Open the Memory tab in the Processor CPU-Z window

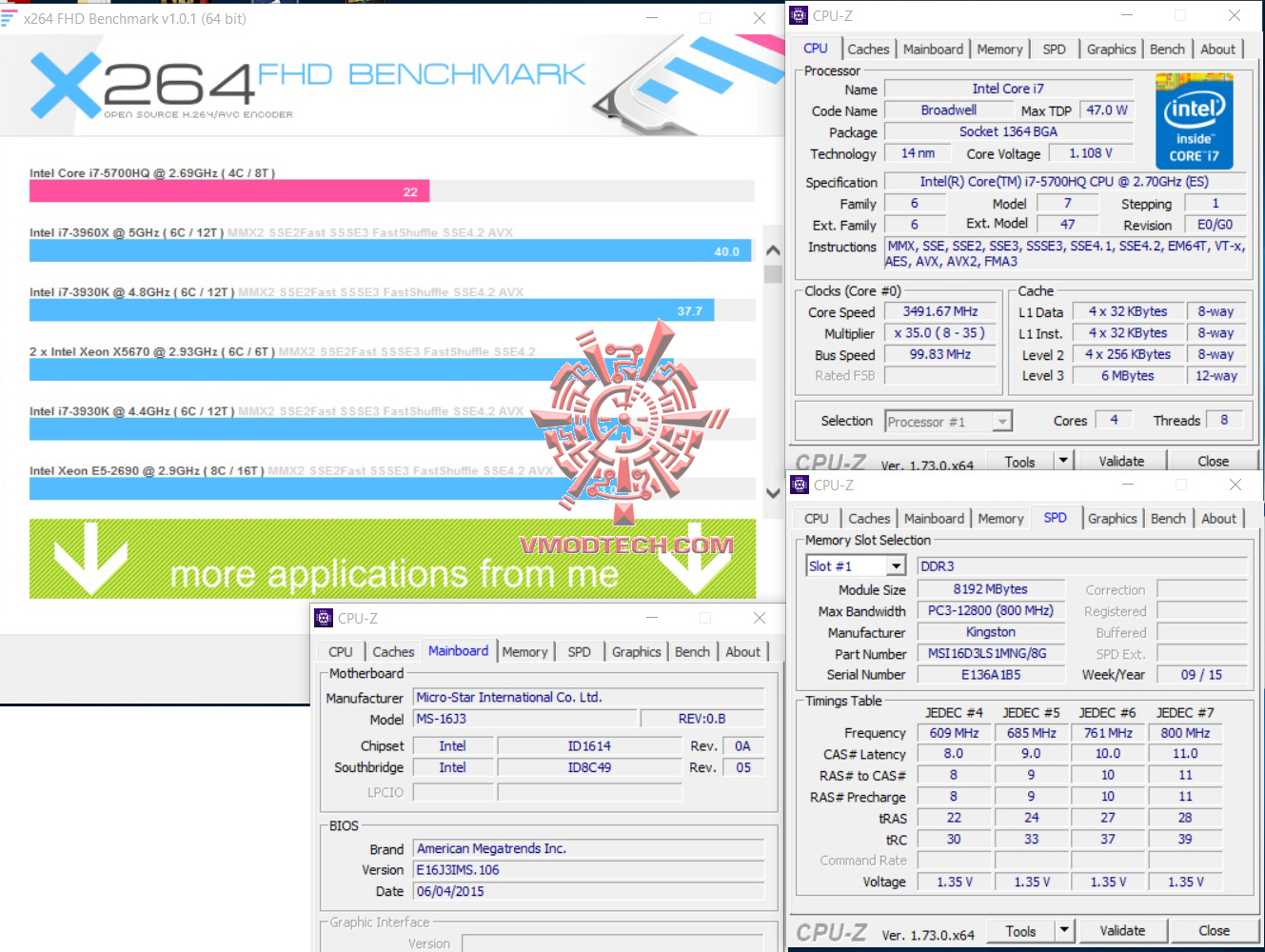pyautogui.click(x=999, y=49)
